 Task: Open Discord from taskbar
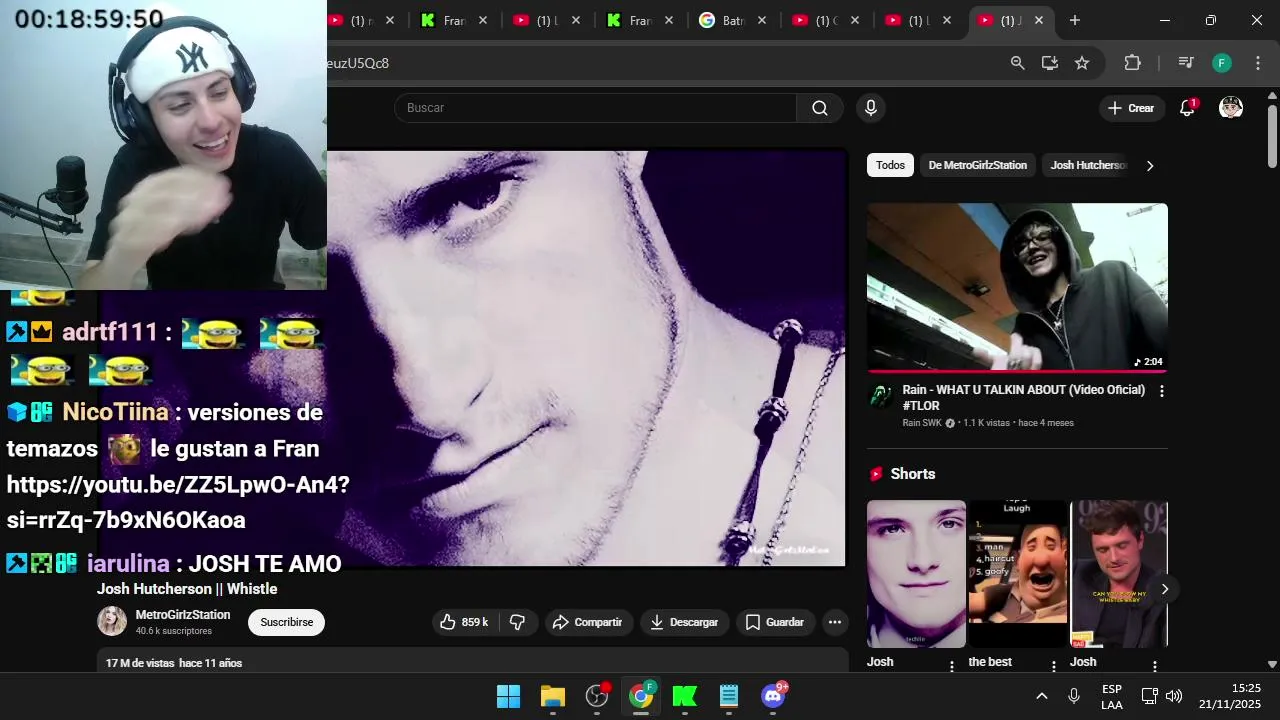pos(773,696)
